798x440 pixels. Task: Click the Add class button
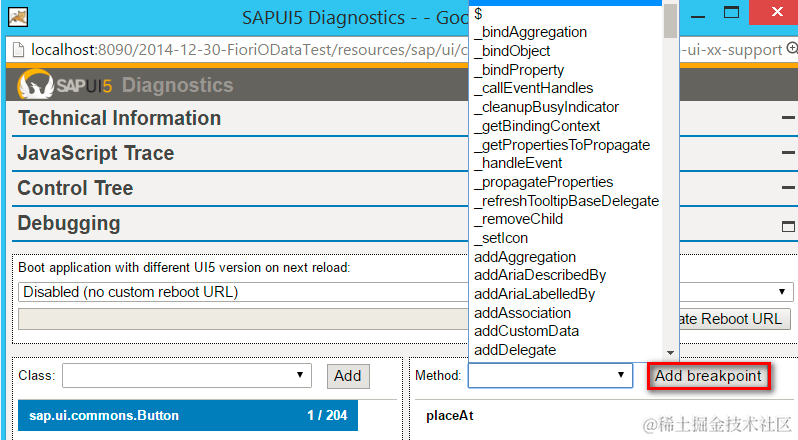[x=347, y=376]
